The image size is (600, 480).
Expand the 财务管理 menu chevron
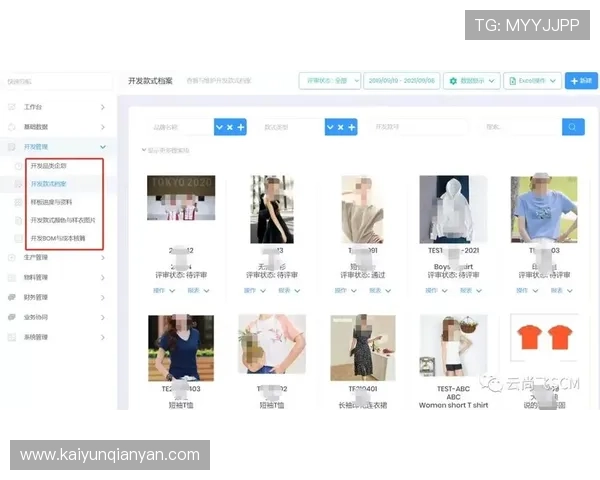tap(103, 297)
